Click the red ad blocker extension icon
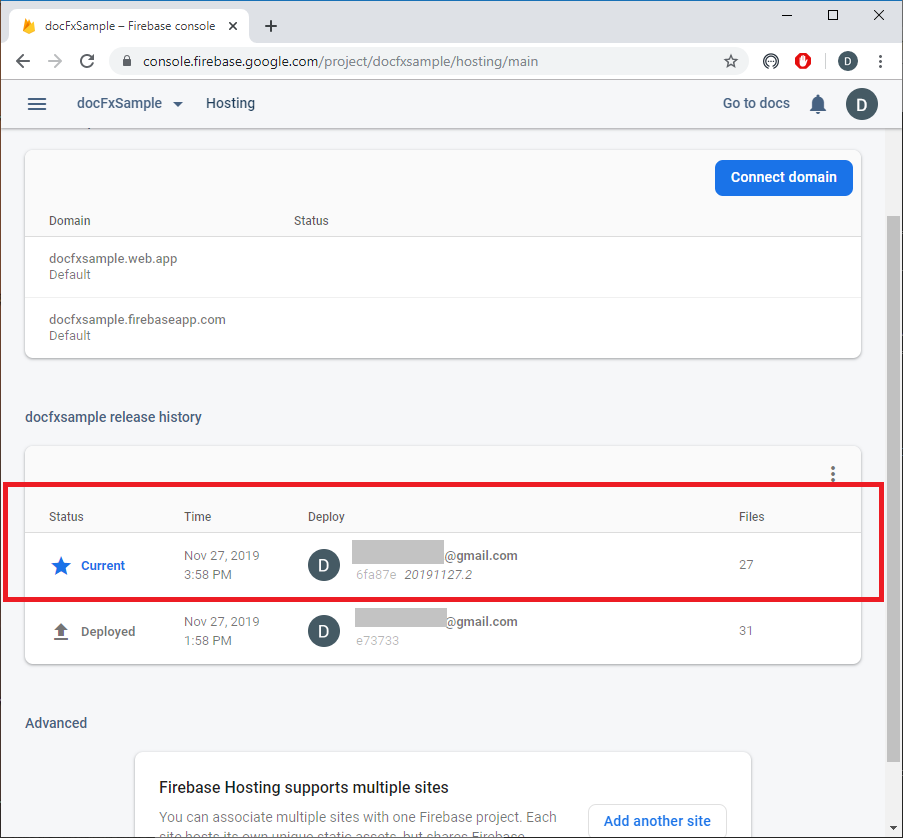 pos(803,61)
